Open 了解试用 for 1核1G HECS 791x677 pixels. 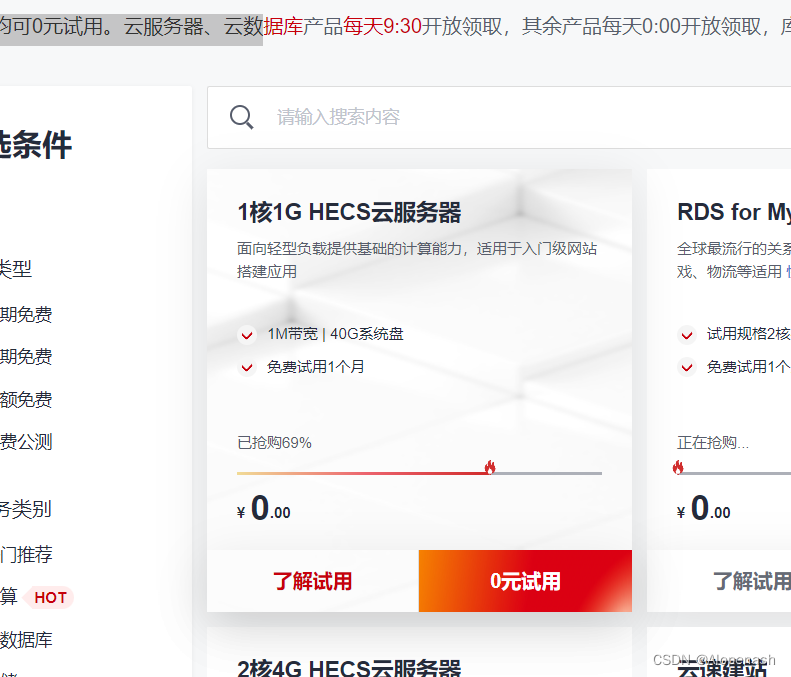coord(313,581)
